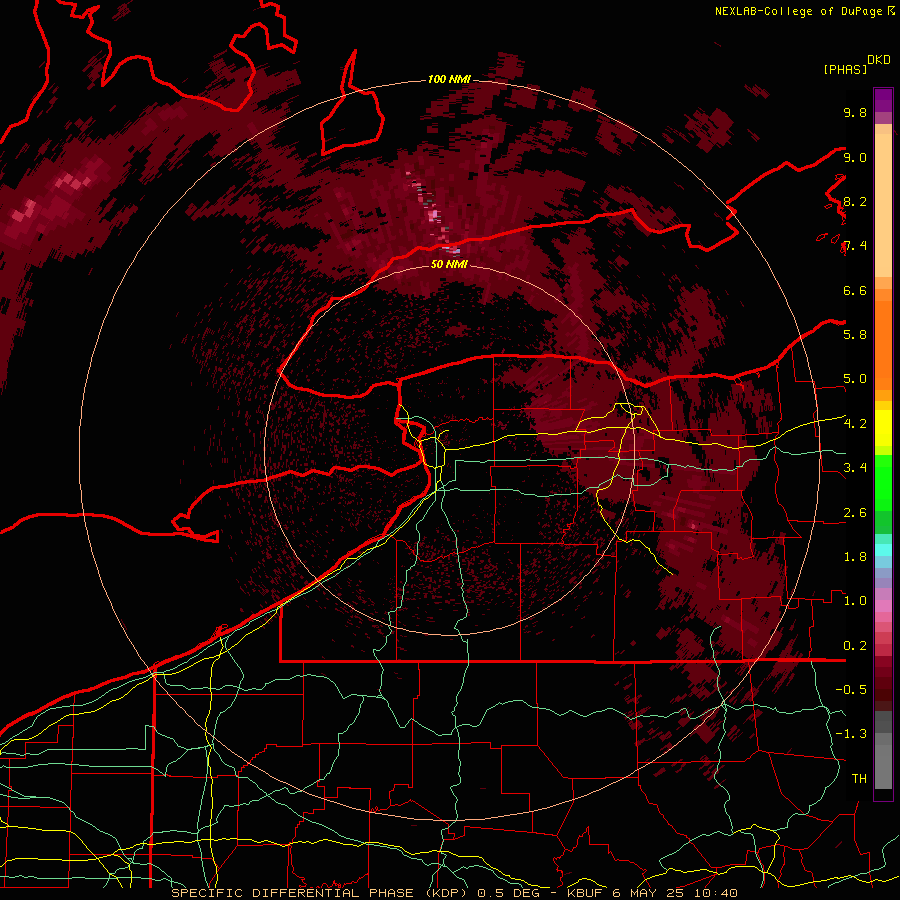The image size is (900, 900).
Task: Select the -1.3 scale value
Action: pyautogui.click(x=851, y=734)
